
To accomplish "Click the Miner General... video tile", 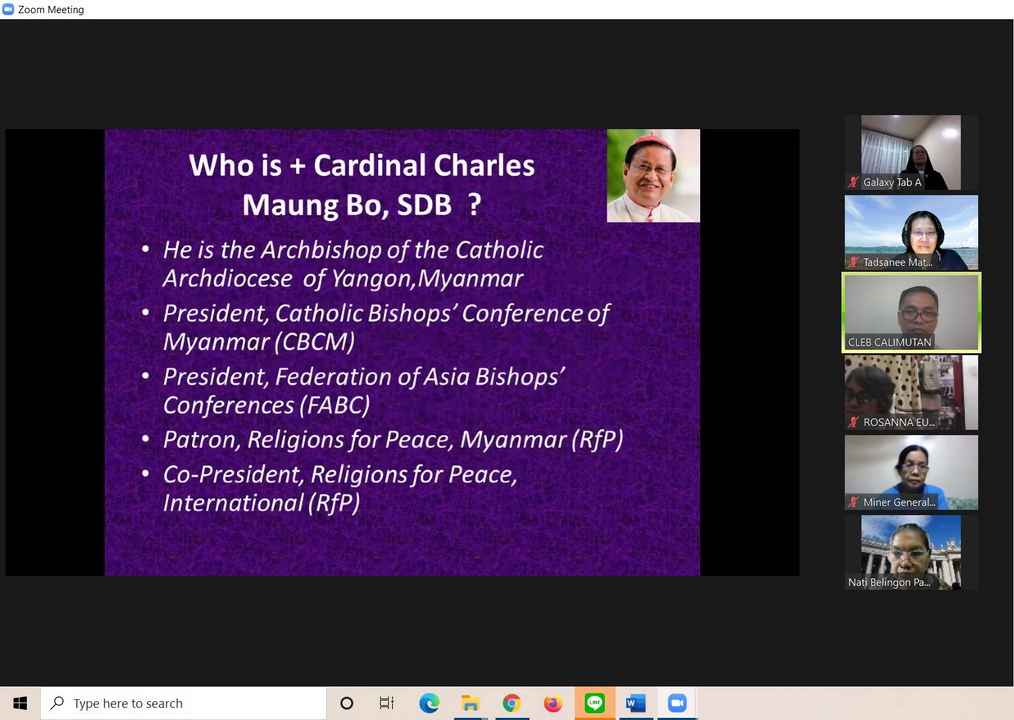I will [x=911, y=472].
